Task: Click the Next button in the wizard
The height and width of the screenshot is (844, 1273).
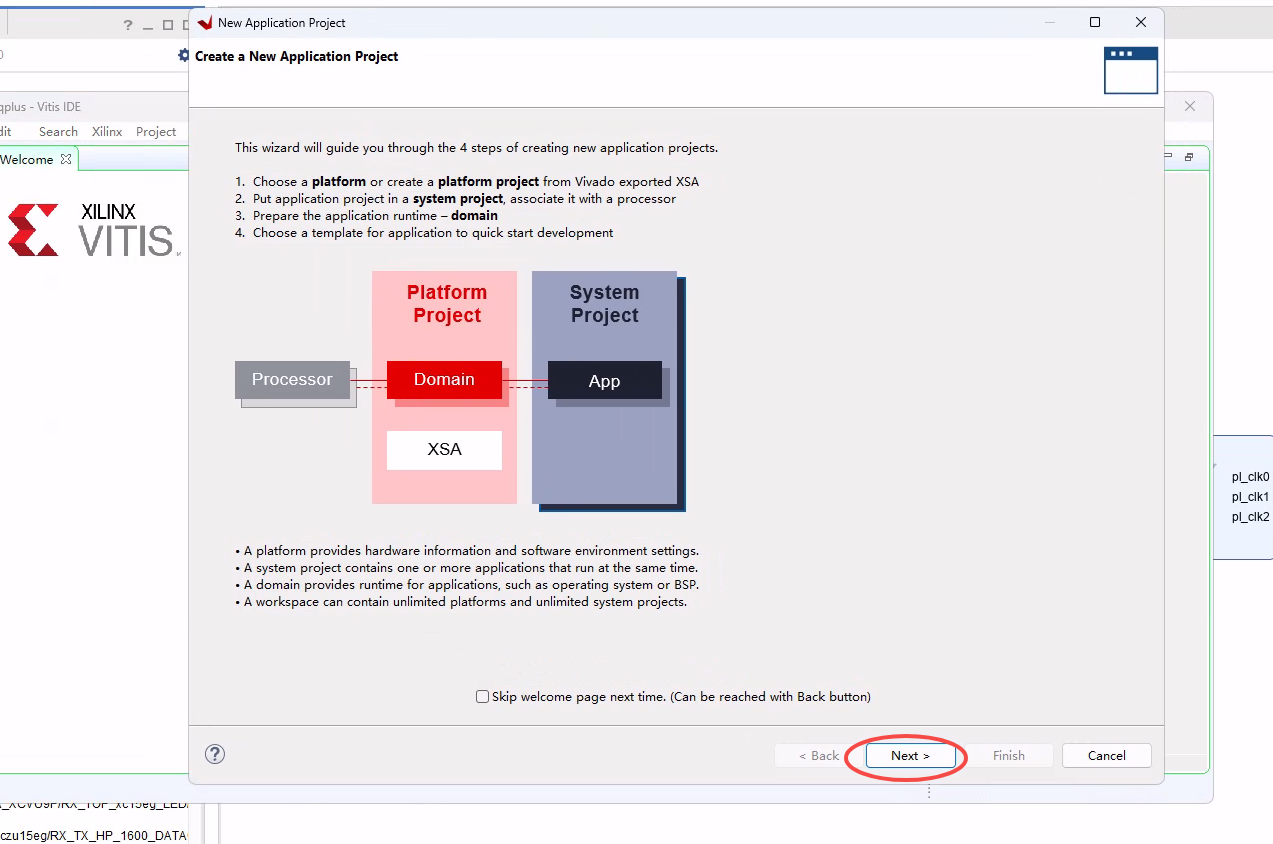Action: tap(910, 756)
